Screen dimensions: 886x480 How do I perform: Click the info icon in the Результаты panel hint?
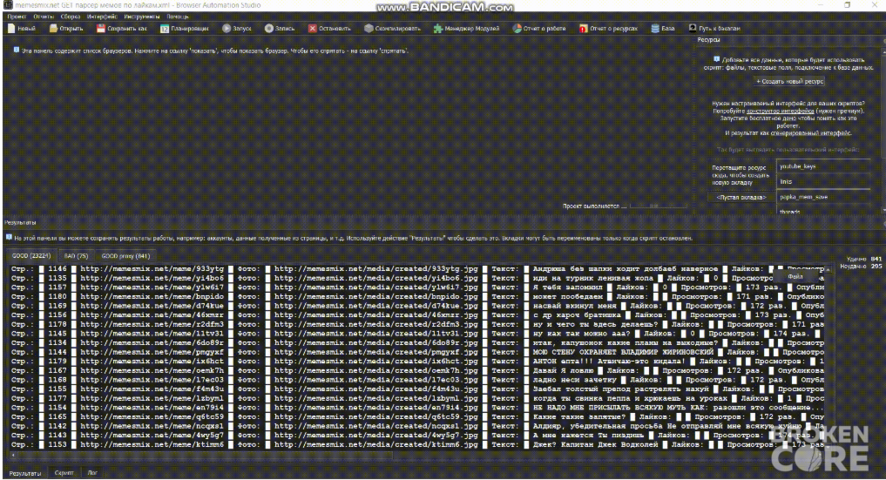point(9,237)
